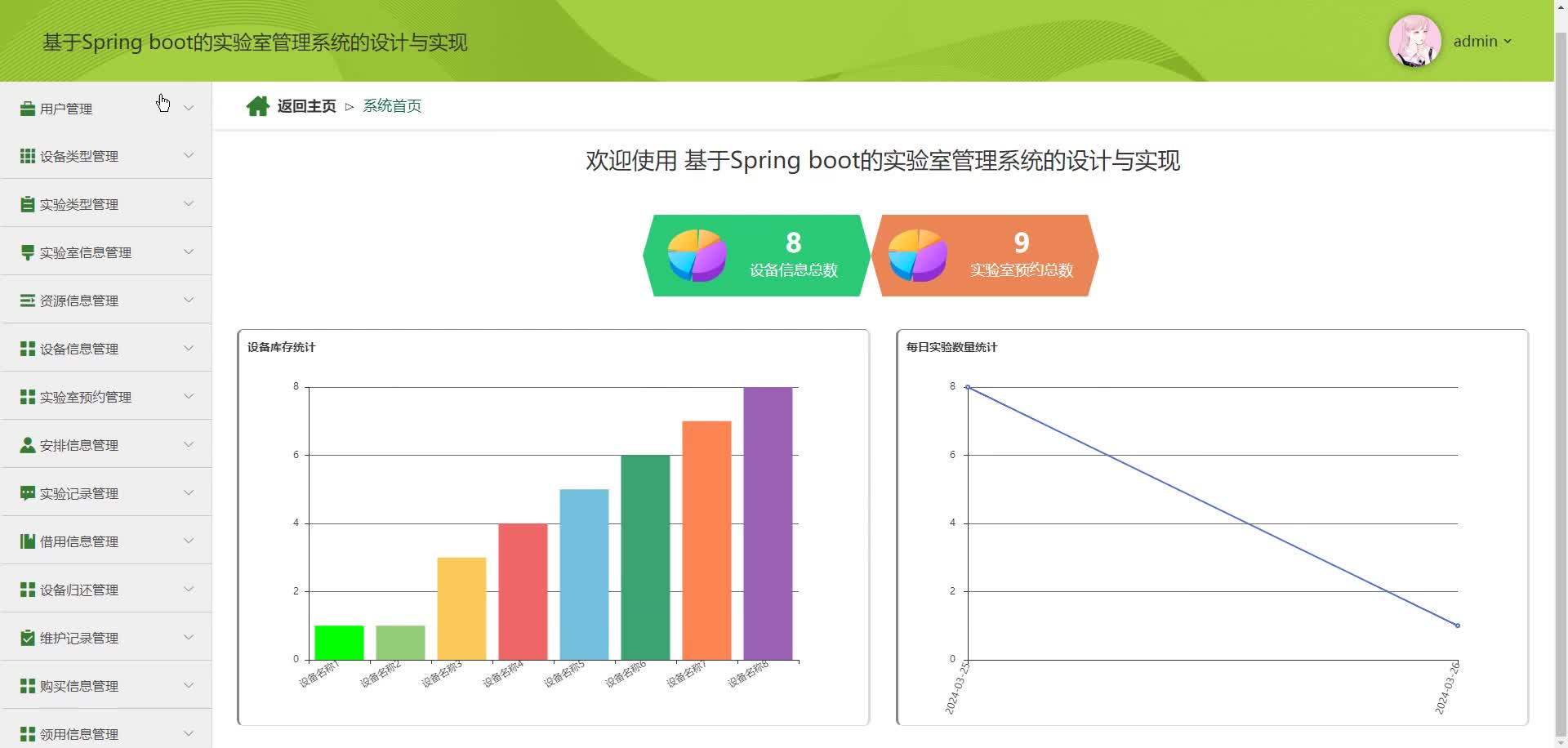Screen dimensions: 1568x748
Task: Click the orange 设备名称7 bar
Action: (x=706, y=541)
